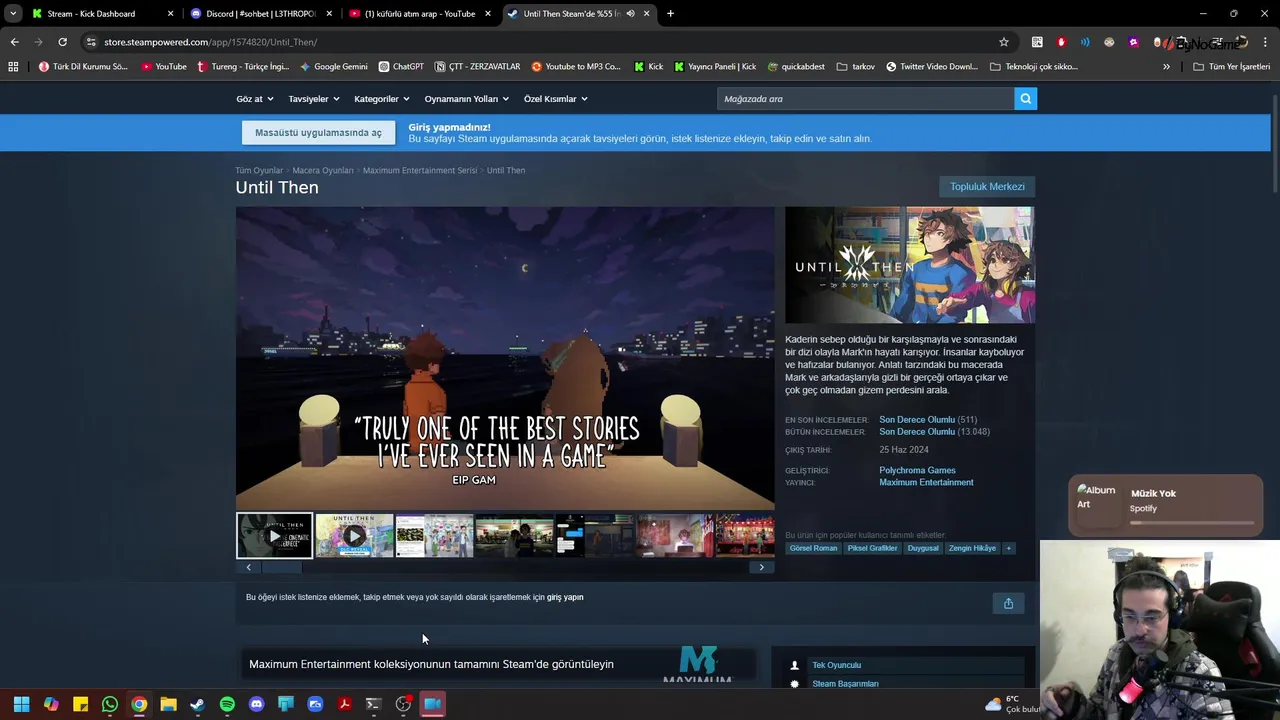Screen dimensions: 1280x720
Task: Click the Macera Oyunları breadcrumb
Action: 323,170
